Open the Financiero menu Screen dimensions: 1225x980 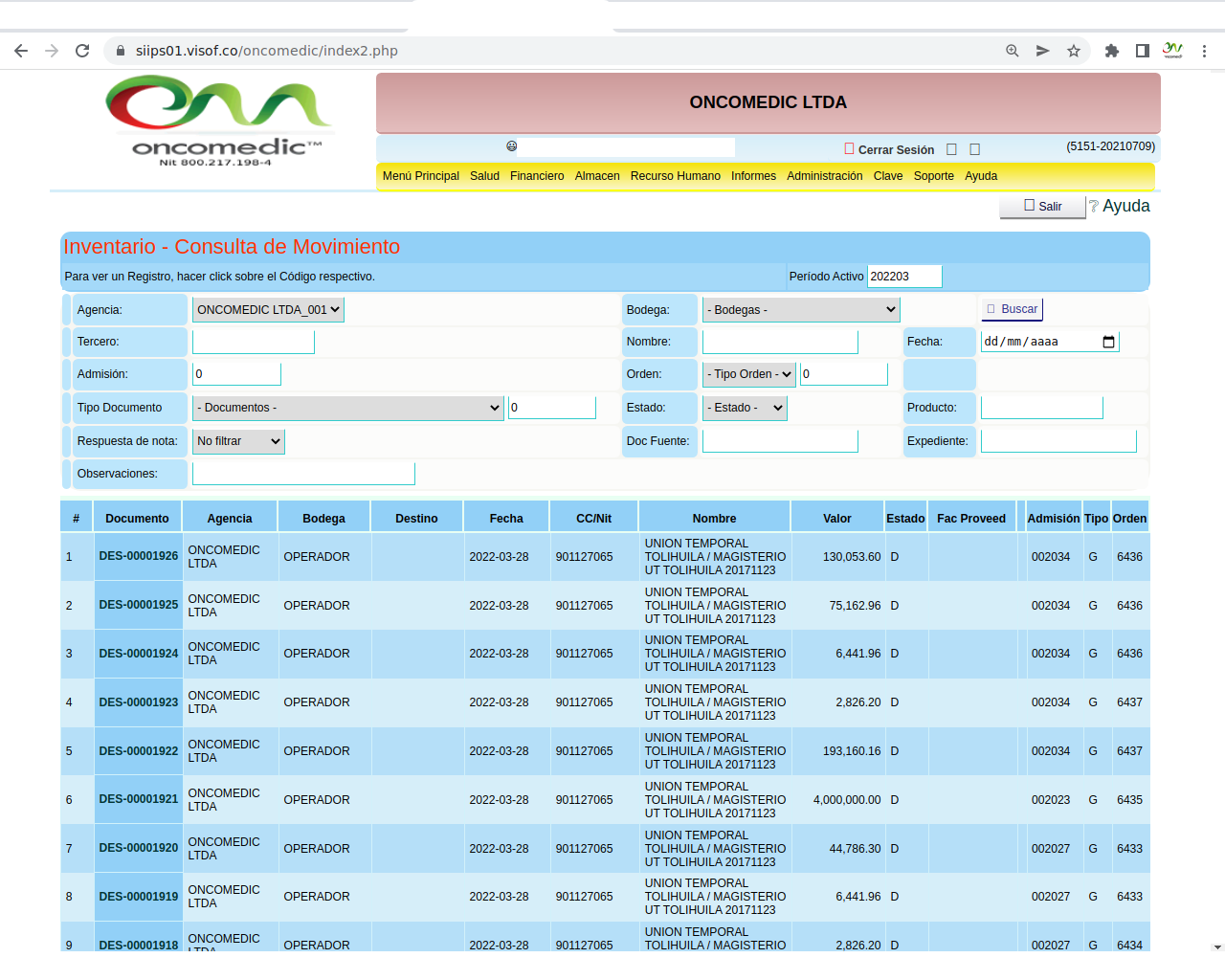click(x=537, y=176)
